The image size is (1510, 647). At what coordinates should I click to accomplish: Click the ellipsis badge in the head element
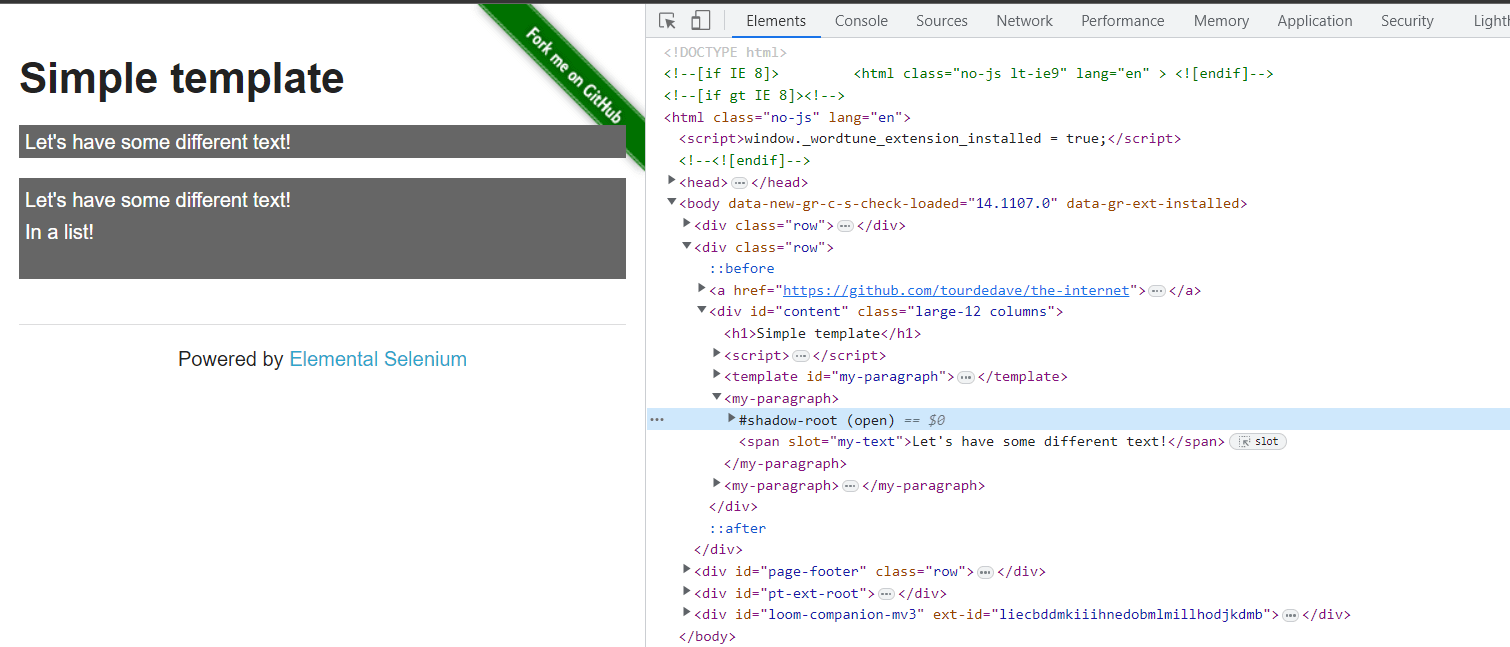(x=739, y=183)
